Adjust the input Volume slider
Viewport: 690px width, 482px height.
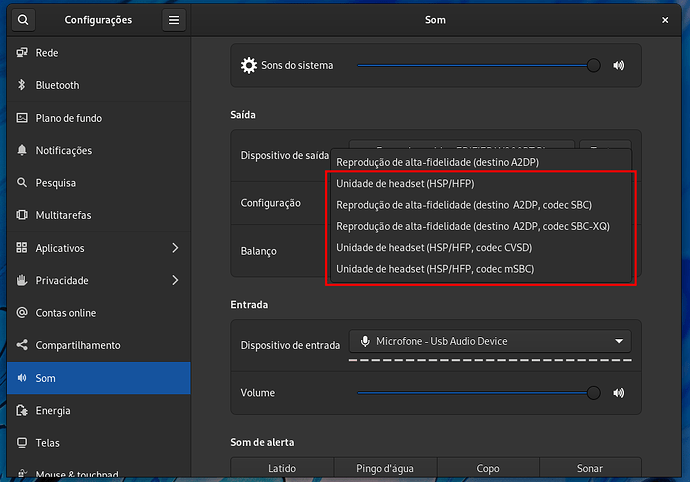tap(479, 393)
